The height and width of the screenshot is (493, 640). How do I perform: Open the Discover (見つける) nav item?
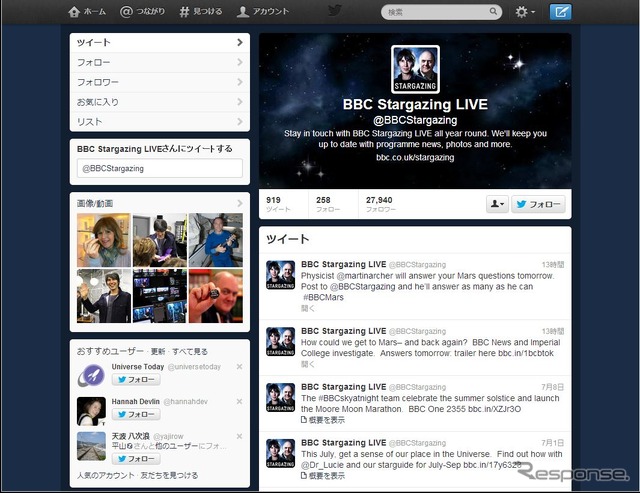tap(201, 12)
